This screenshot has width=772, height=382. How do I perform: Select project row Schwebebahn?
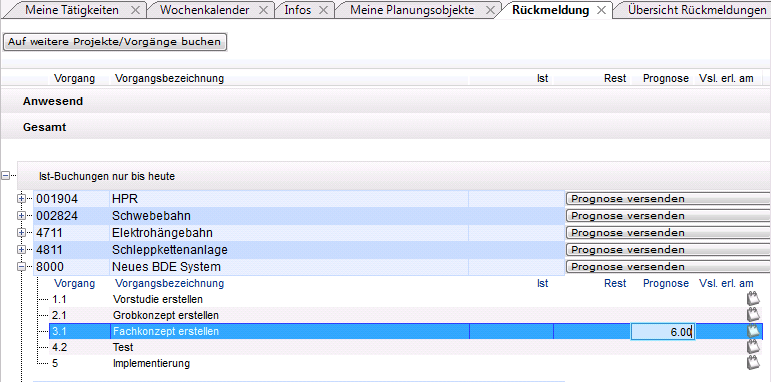[x=299, y=216]
